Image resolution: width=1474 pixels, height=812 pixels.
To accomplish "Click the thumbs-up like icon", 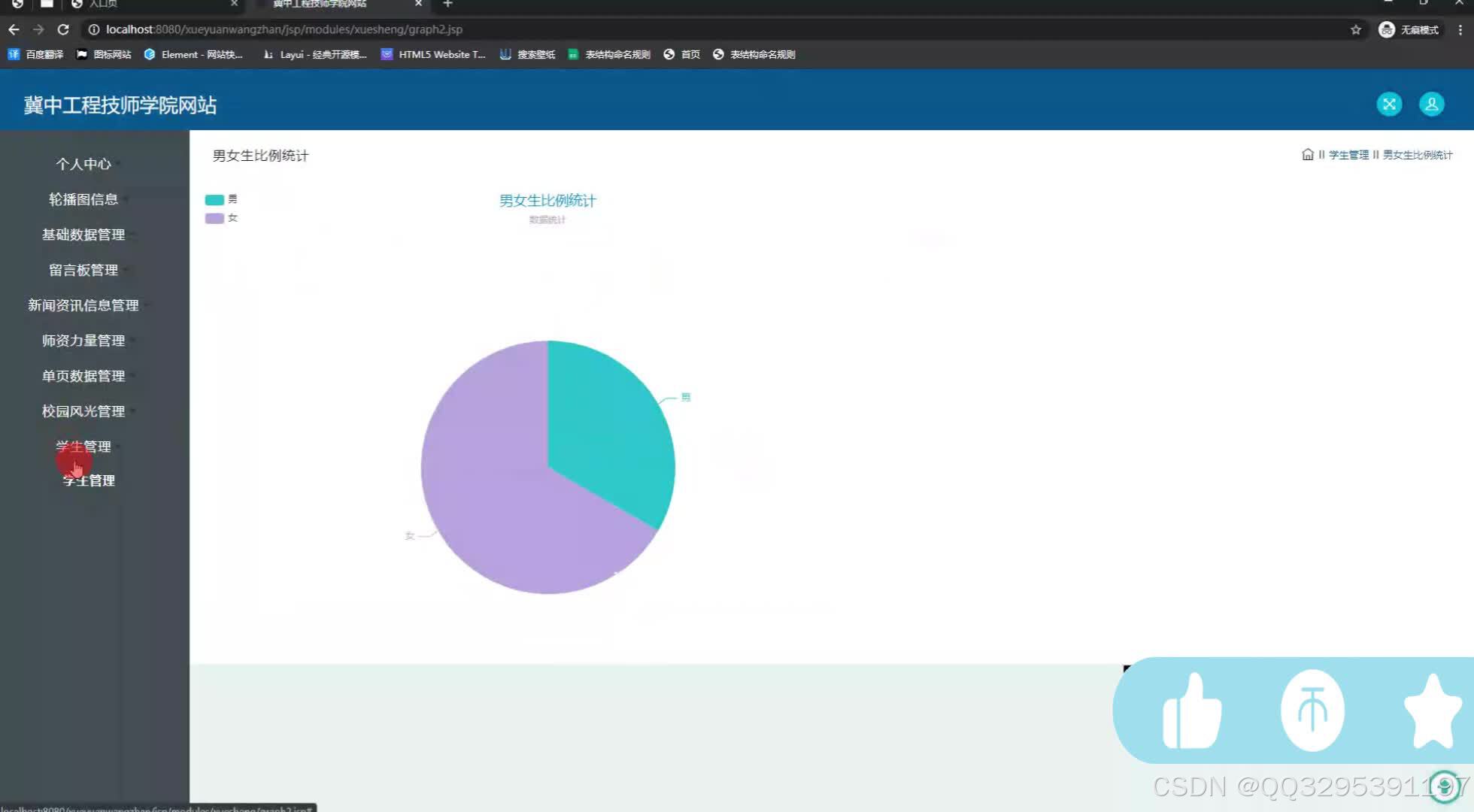I will coord(1192,710).
